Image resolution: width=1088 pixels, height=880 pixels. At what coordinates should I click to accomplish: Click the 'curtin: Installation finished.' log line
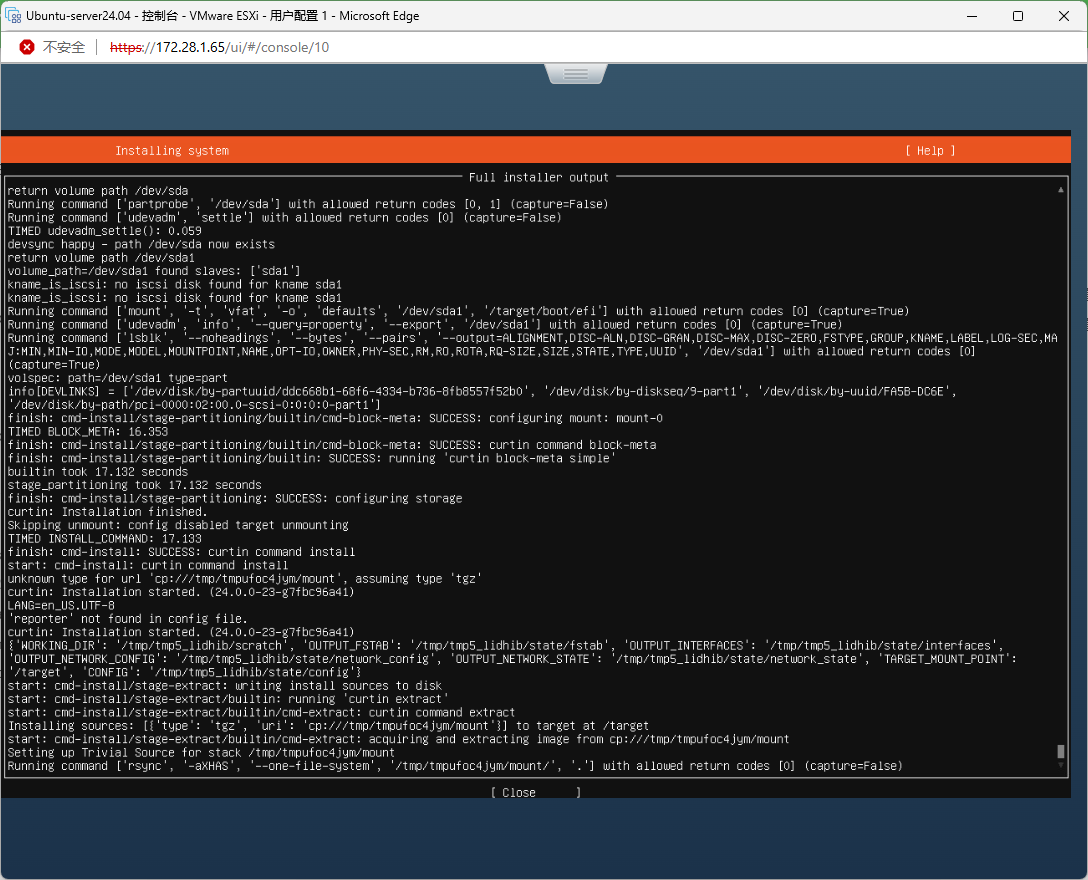[107, 511]
